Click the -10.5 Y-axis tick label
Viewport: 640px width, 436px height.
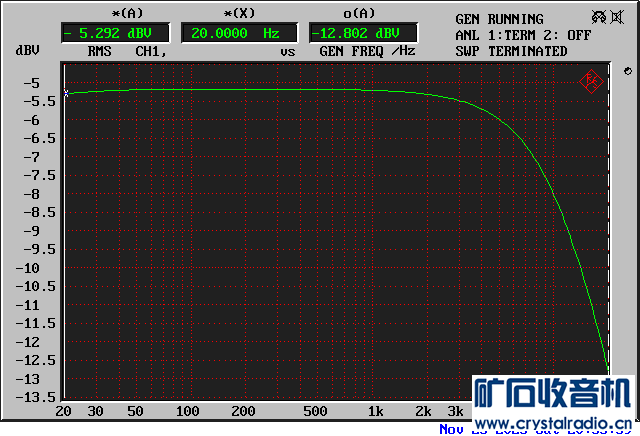(x=36, y=287)
